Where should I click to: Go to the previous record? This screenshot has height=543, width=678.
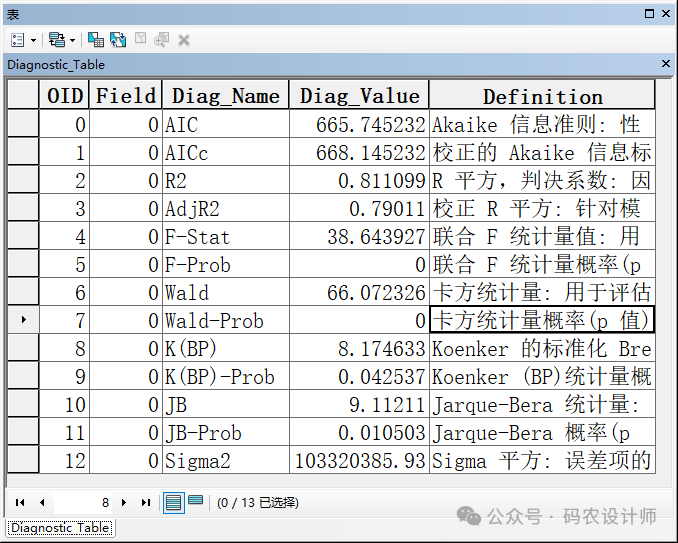(x=42, y=502)
